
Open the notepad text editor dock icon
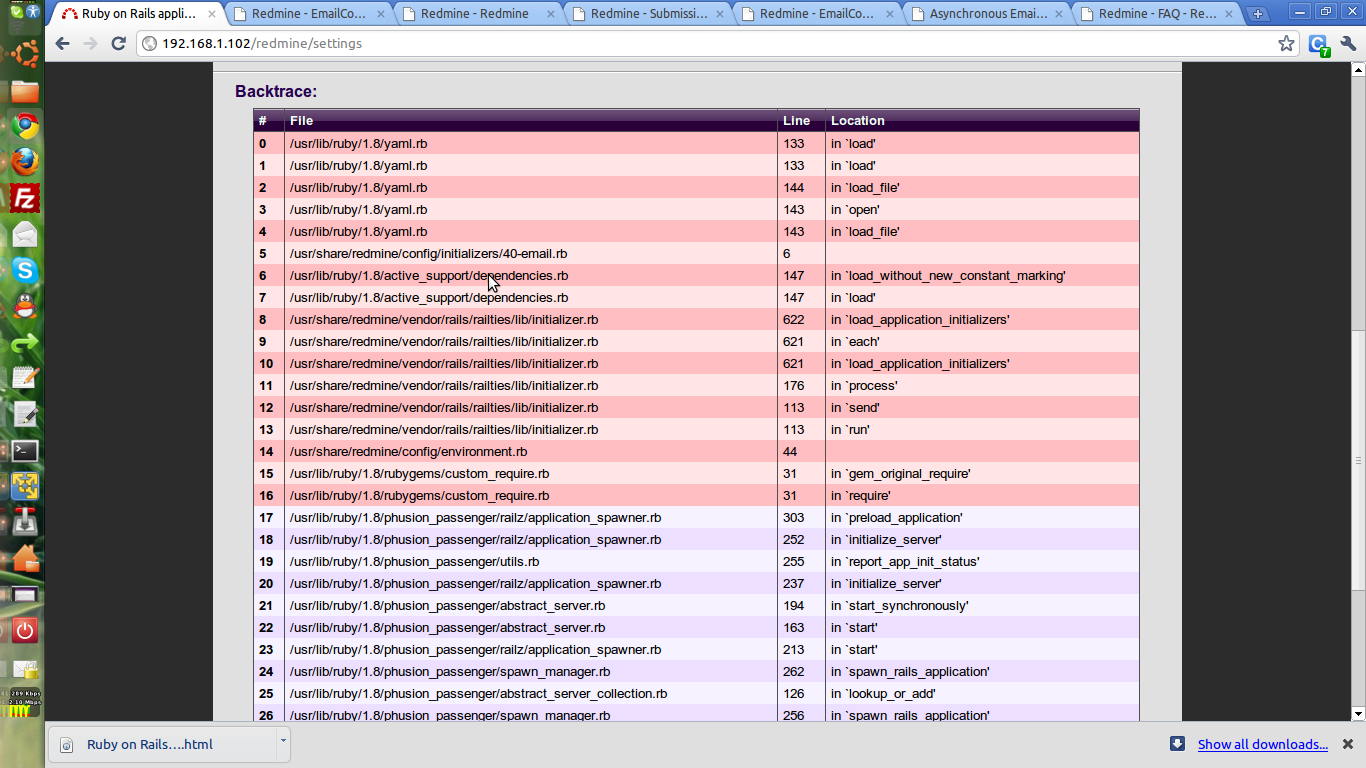click(25, 379)
